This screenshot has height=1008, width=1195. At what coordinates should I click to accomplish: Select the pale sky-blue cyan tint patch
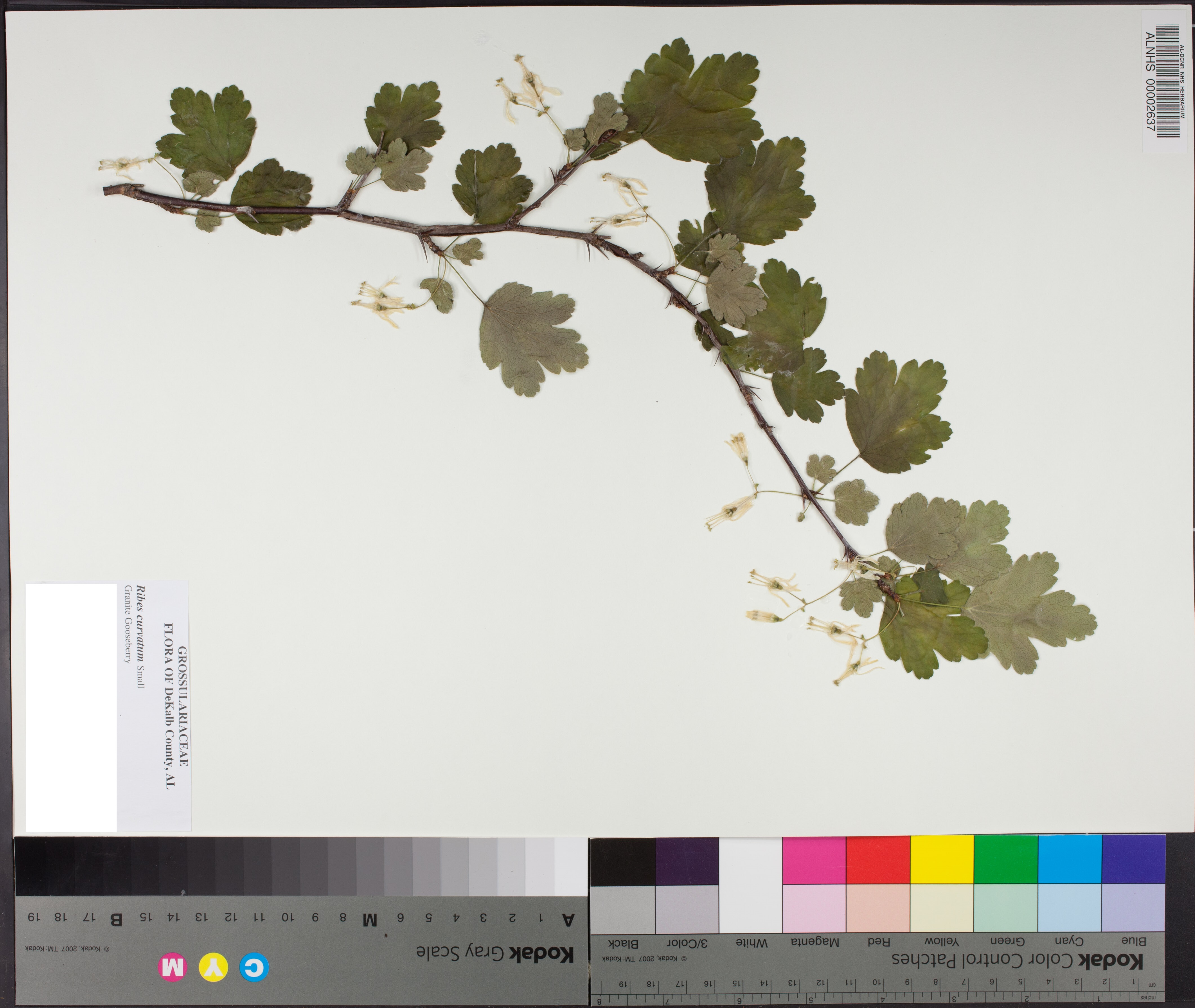coord(1069,907)
